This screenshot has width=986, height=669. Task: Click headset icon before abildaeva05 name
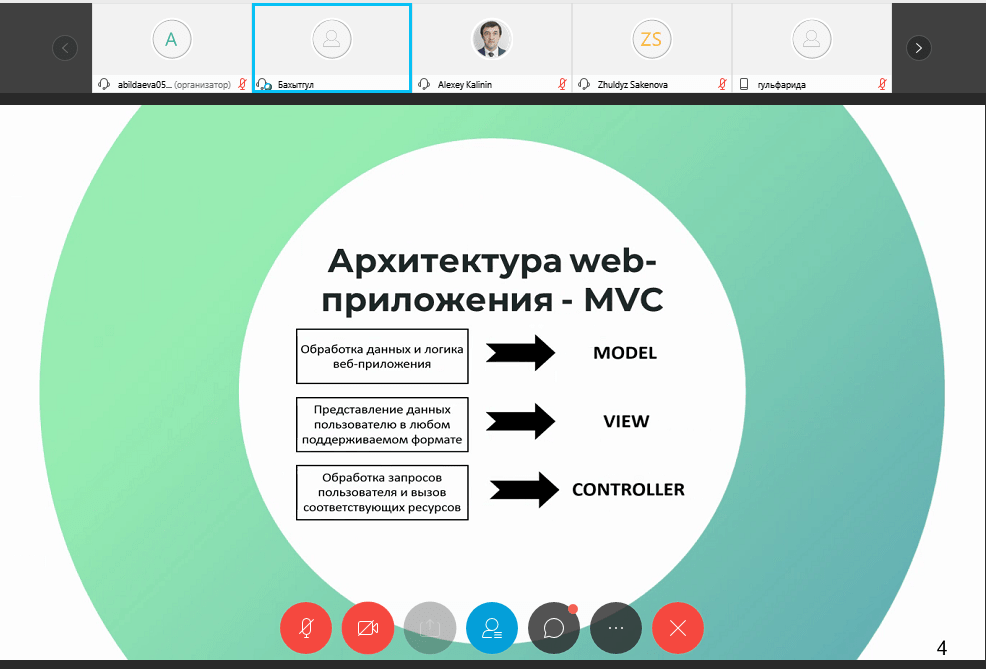(104, 84)
